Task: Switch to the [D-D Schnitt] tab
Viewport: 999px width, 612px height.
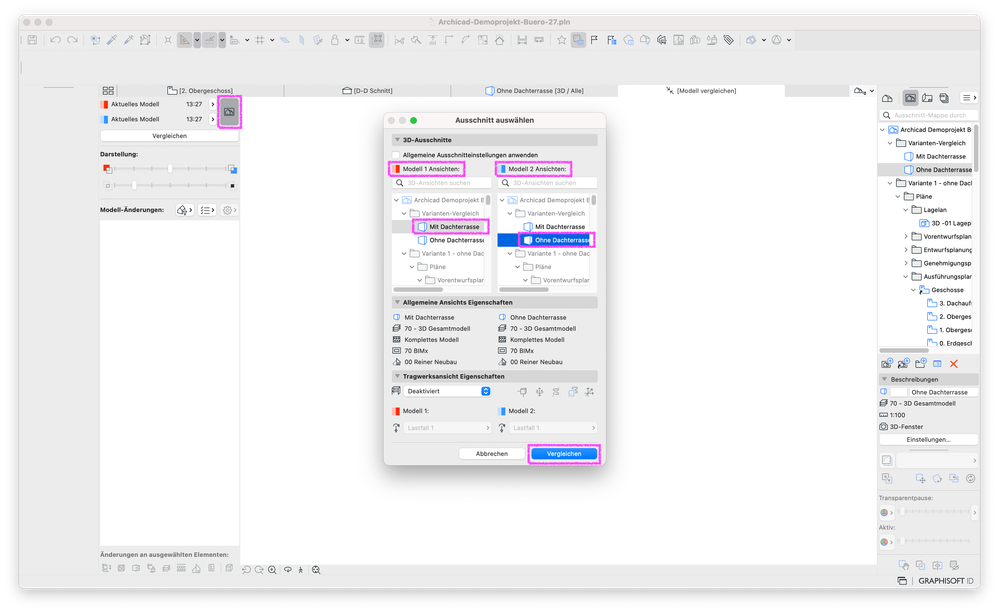Action: (367, 90)
